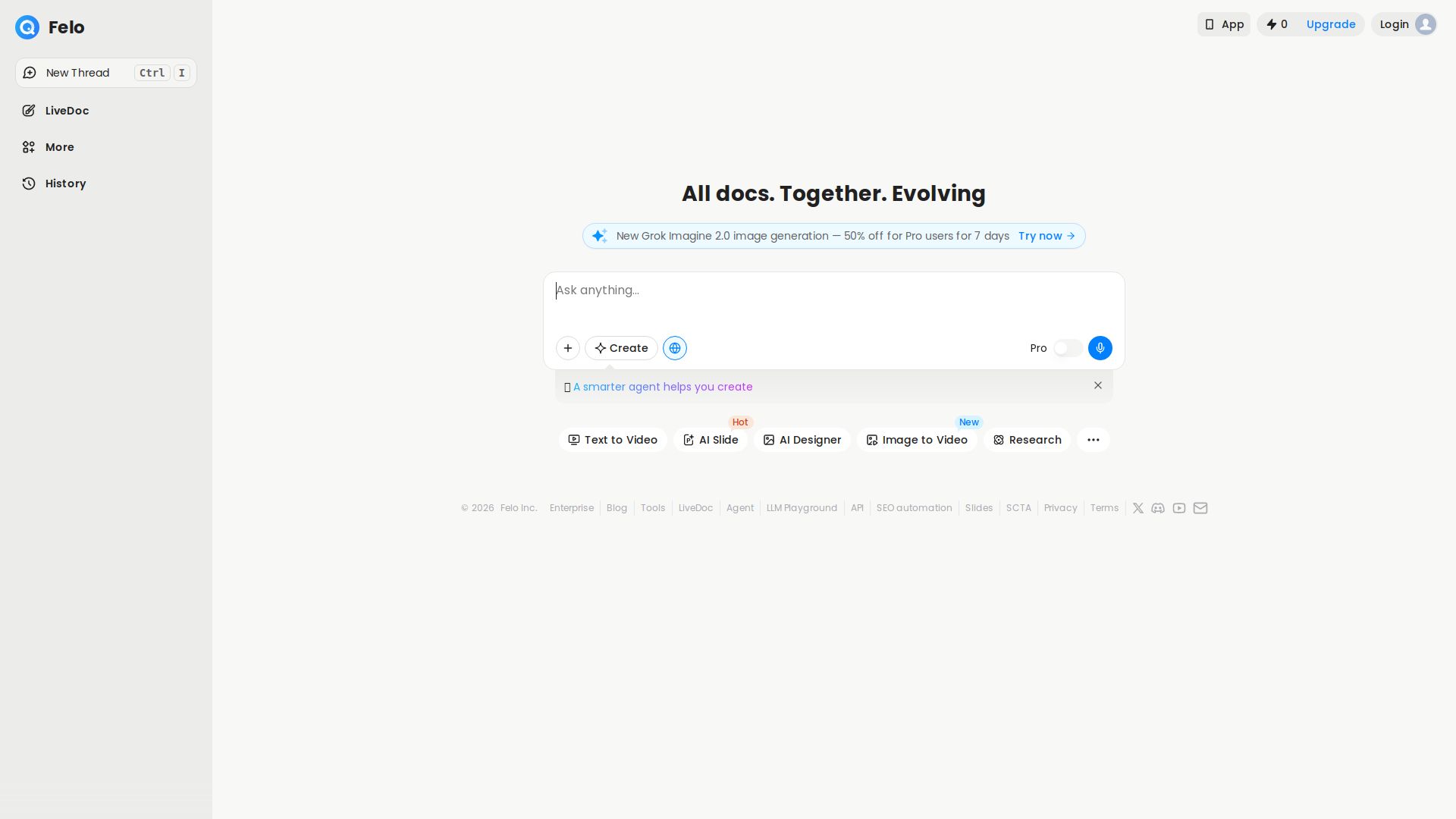Open the SCTA footer link

1018,508
